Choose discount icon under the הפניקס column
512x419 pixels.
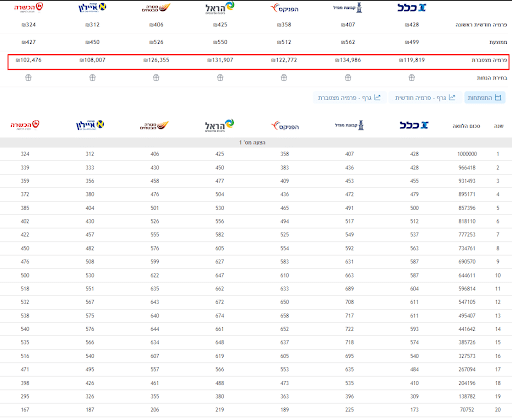click(x=284, y=78)
